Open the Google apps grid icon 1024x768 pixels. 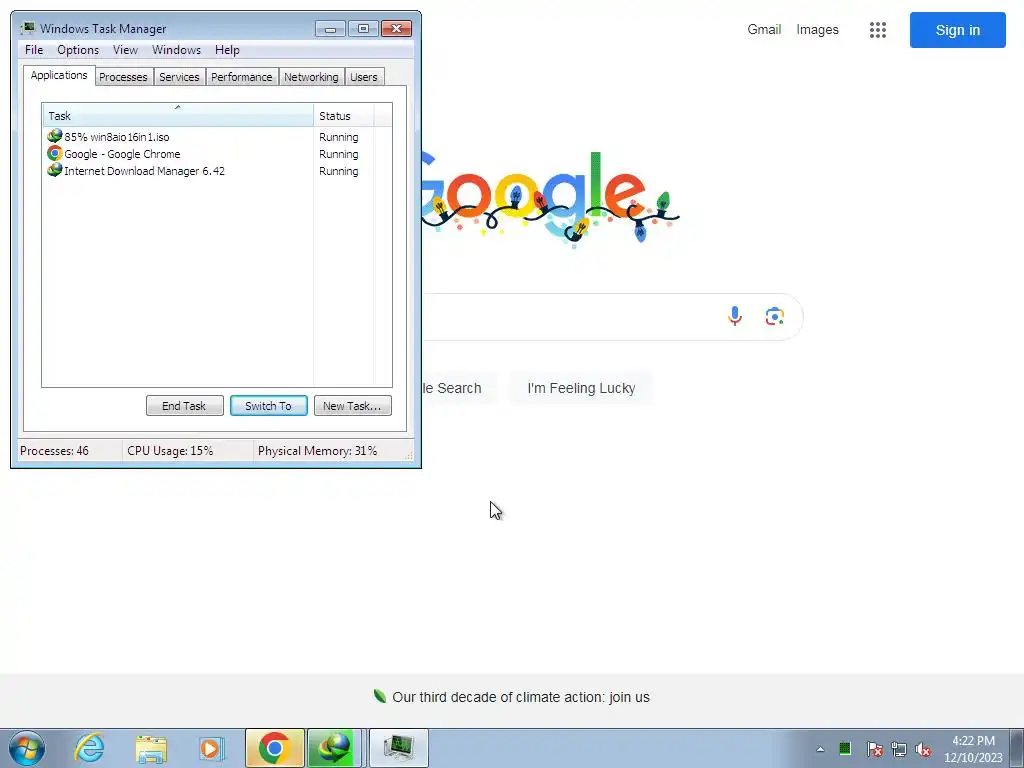point(878,29)
